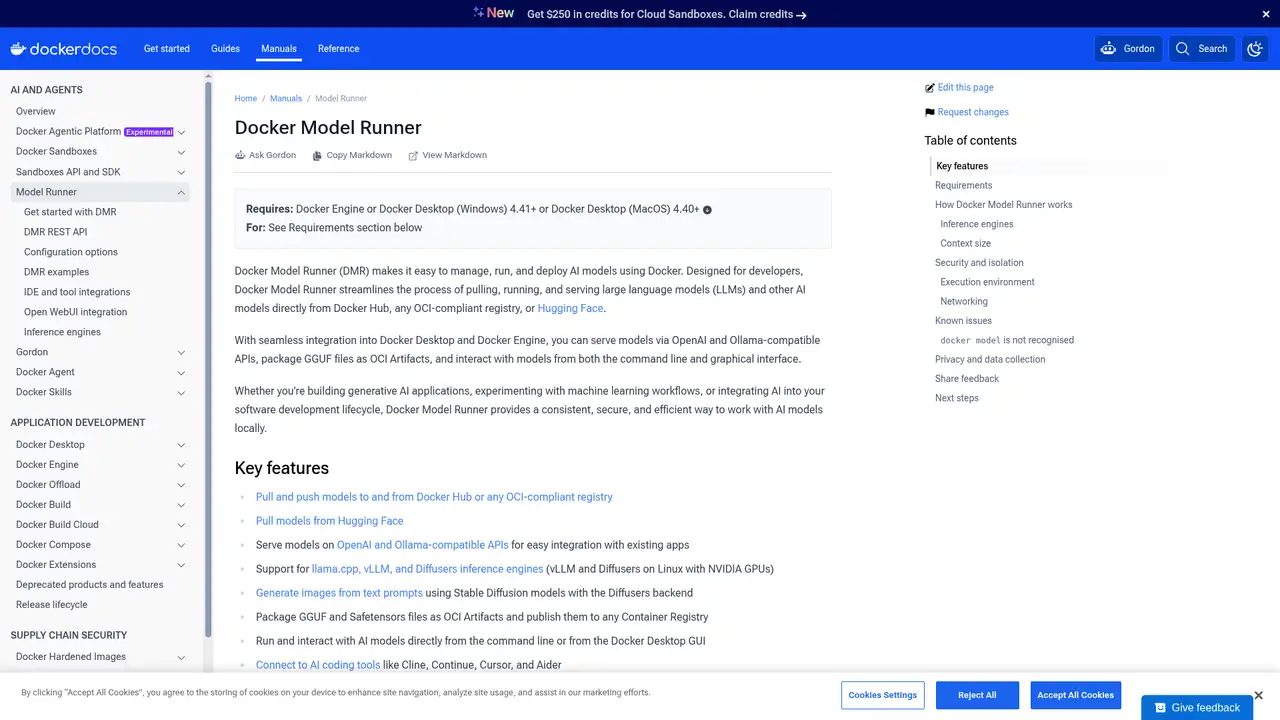Screen dimensions: 1280x720
Task: Open Inference engines sidebar page
Action: pyautogui.click(x=62, y=332)
